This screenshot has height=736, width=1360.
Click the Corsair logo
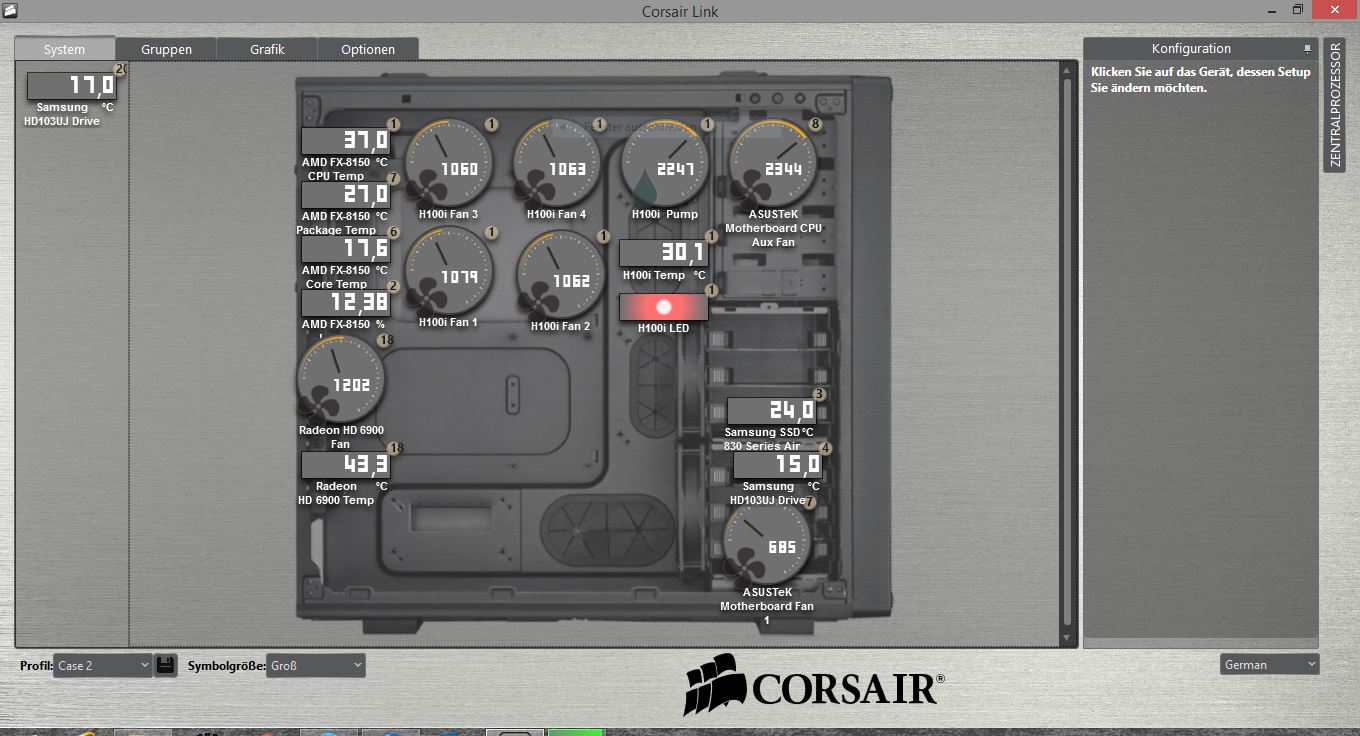[815, 686]
